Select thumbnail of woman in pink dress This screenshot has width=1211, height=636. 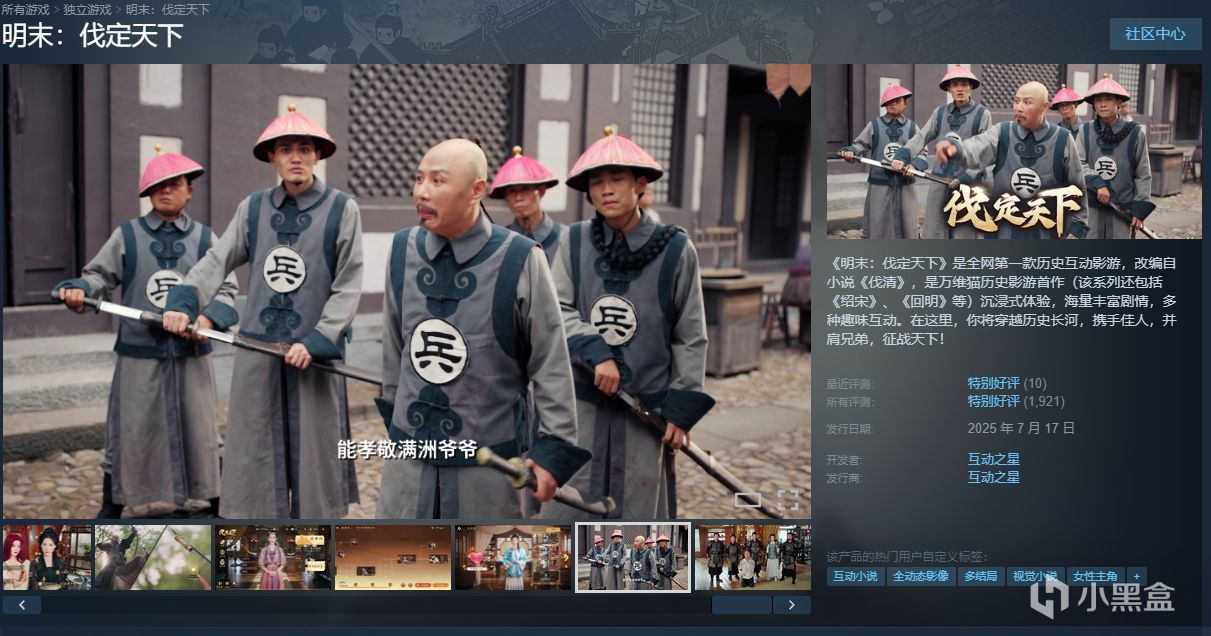point(273,557)
